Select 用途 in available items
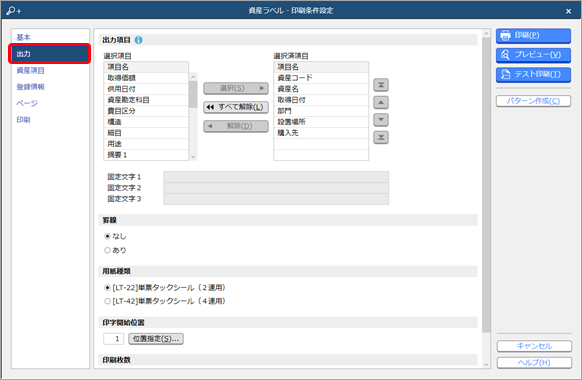 pos(146,144)
